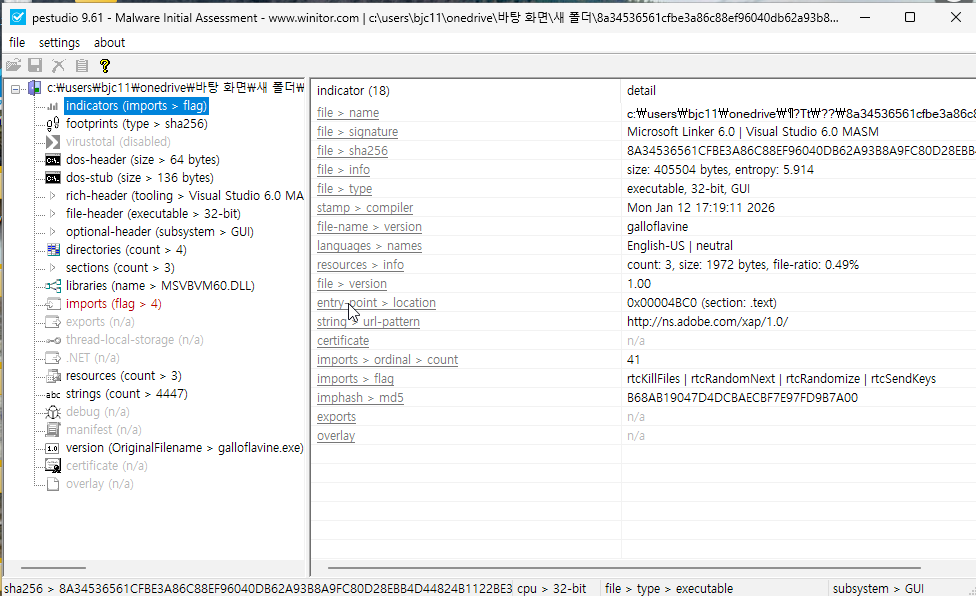Open the file menu

coord(17,42)
